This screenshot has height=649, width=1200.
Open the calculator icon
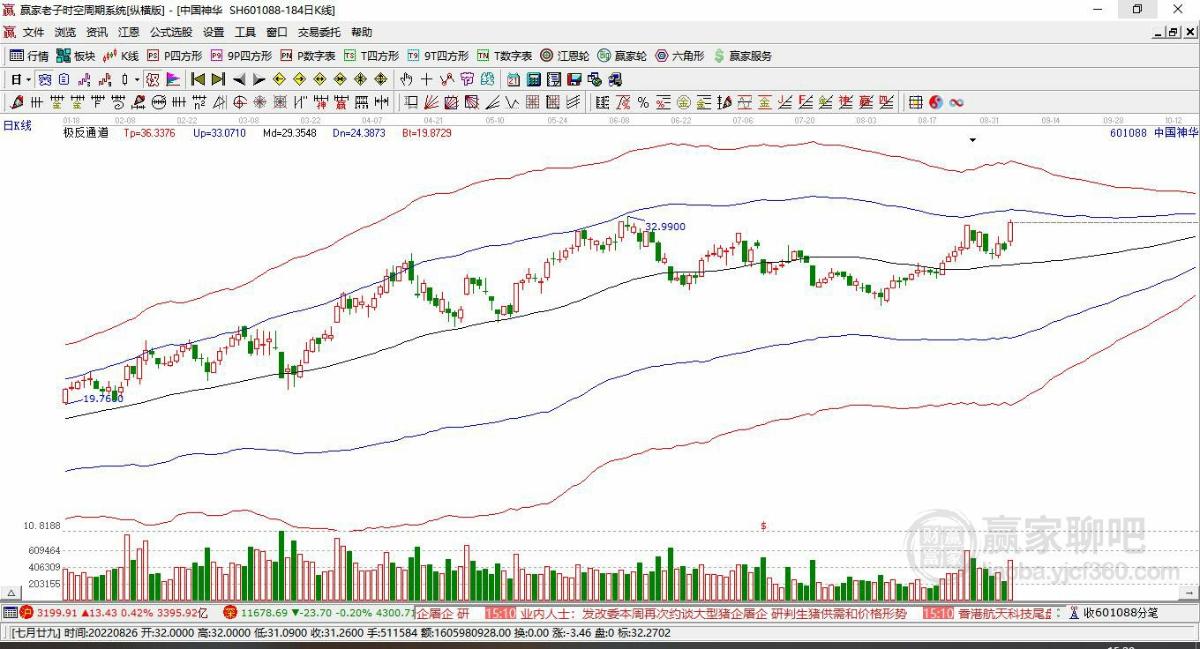[x=533, y=79]
